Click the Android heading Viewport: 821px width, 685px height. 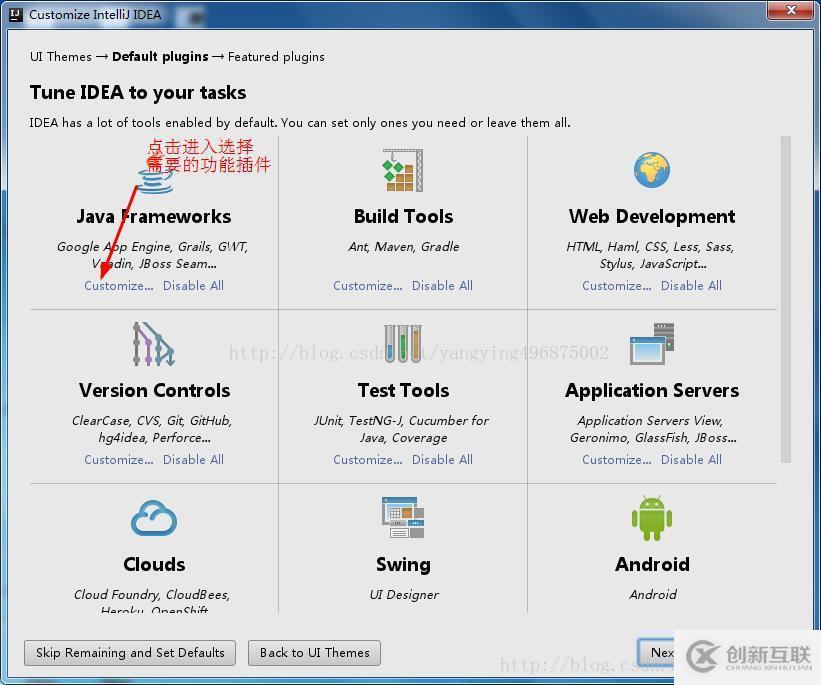coord(652,565)
